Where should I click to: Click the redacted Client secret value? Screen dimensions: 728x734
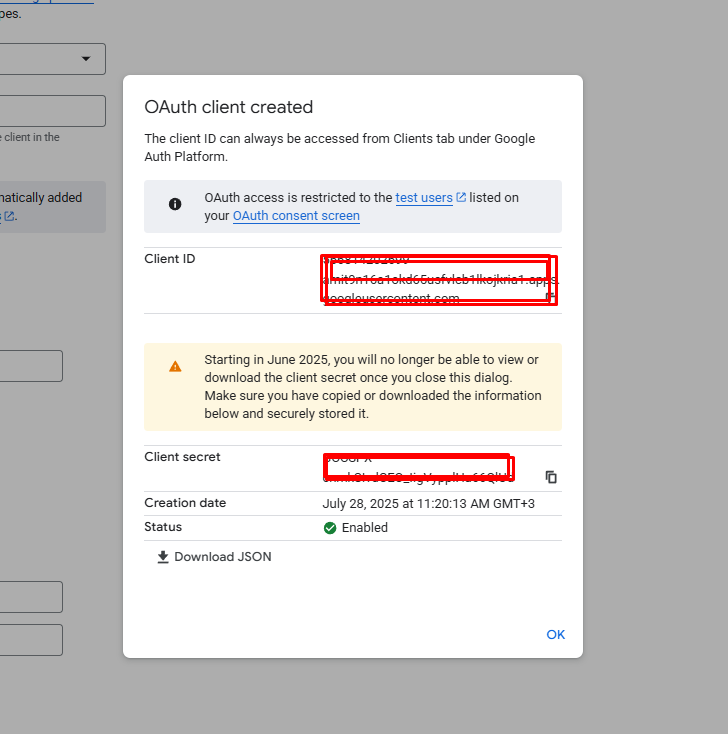[417, 466]
